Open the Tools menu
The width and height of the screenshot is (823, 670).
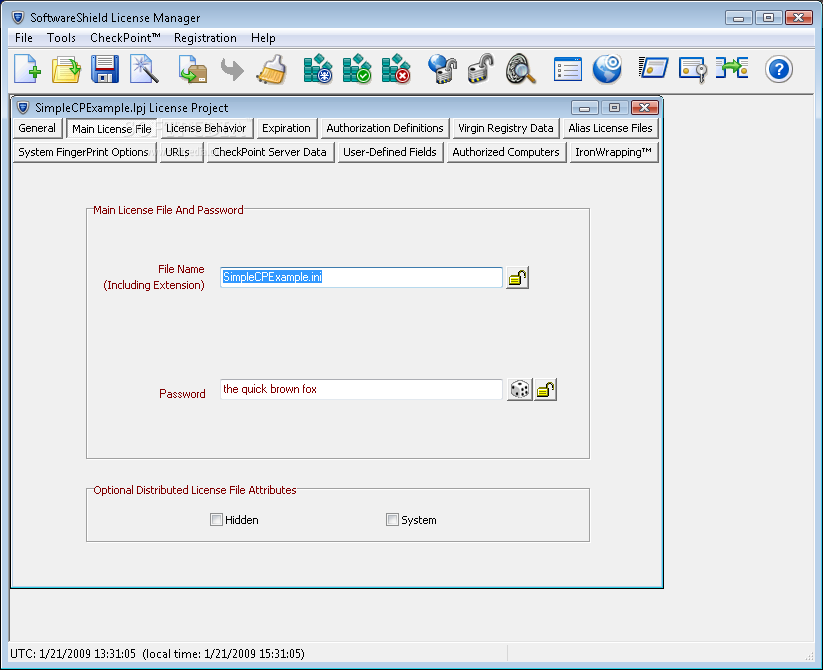pyautogui.click(x=61, y=38)
